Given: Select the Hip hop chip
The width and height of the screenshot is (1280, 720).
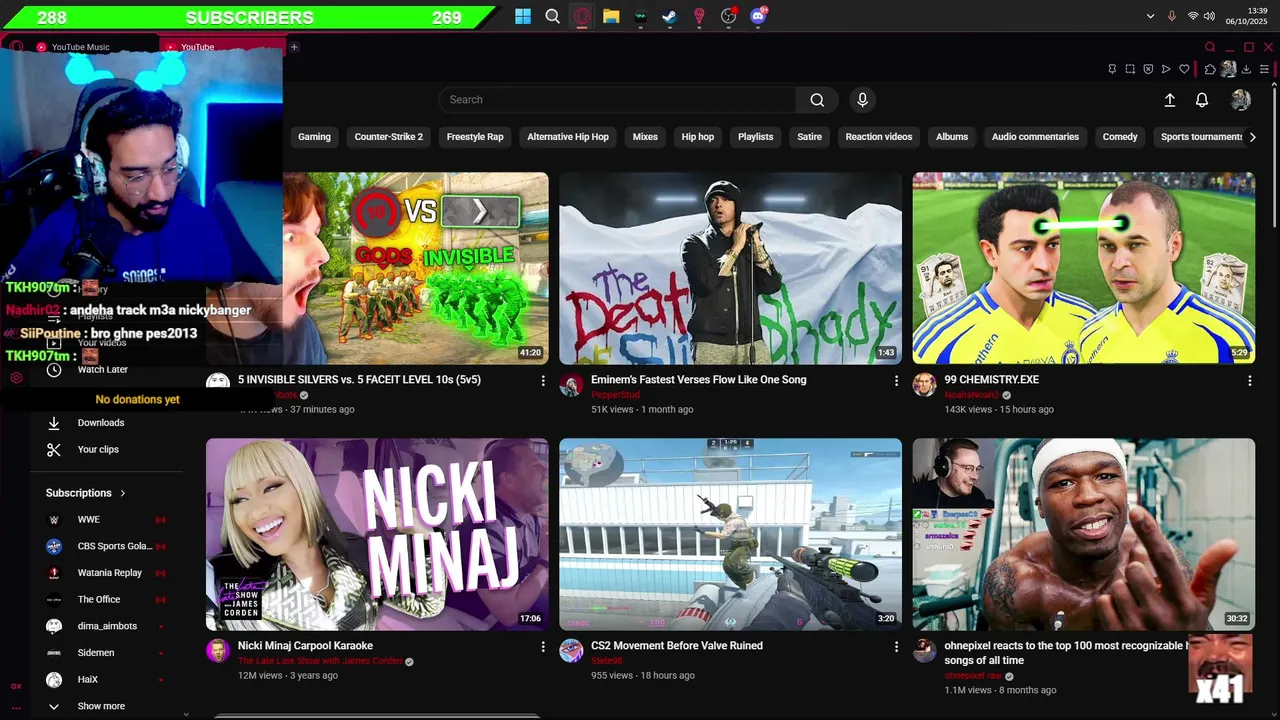Looking at the screenshot, I should [698, 137].
